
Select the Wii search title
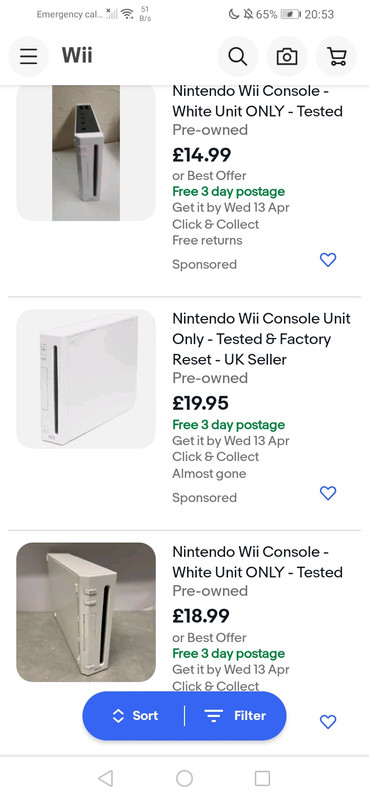[77, 55]
